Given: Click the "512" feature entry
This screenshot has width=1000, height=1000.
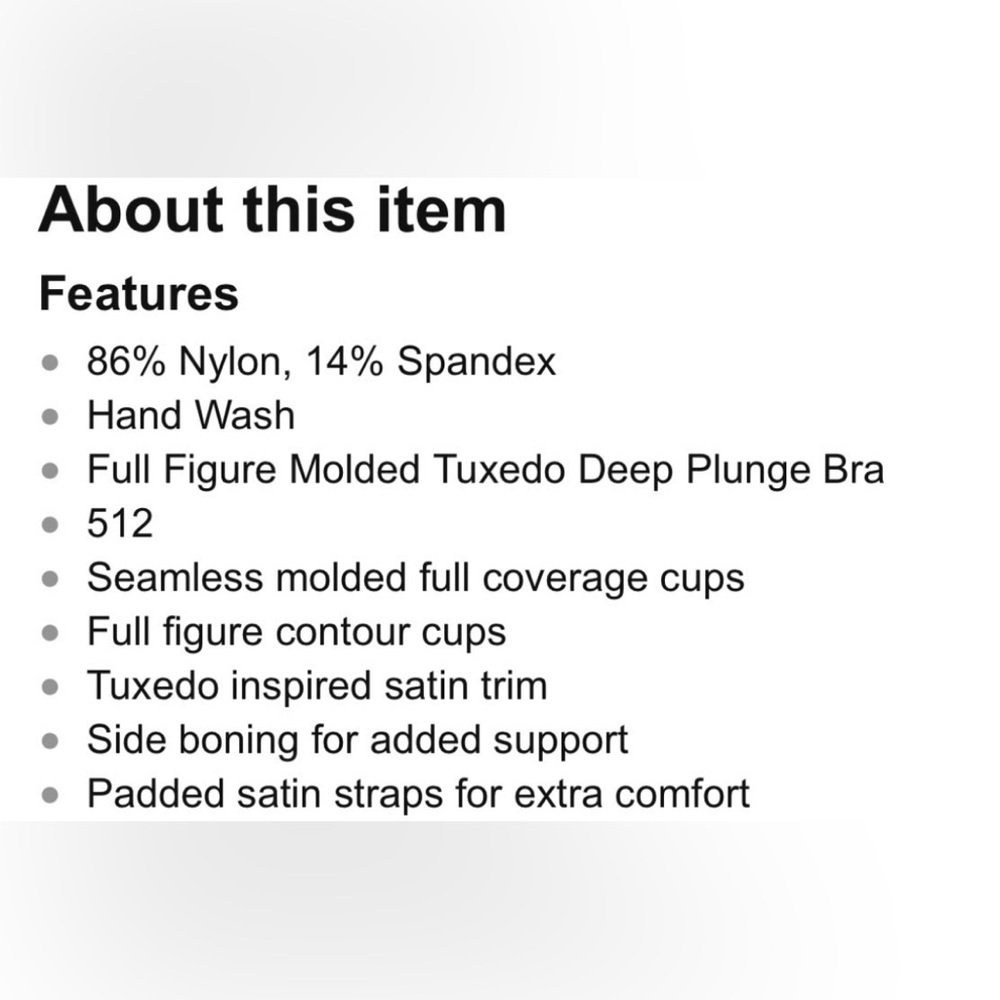Looking at the screenshot, I should pyautogui.click(x=120, y=523).
